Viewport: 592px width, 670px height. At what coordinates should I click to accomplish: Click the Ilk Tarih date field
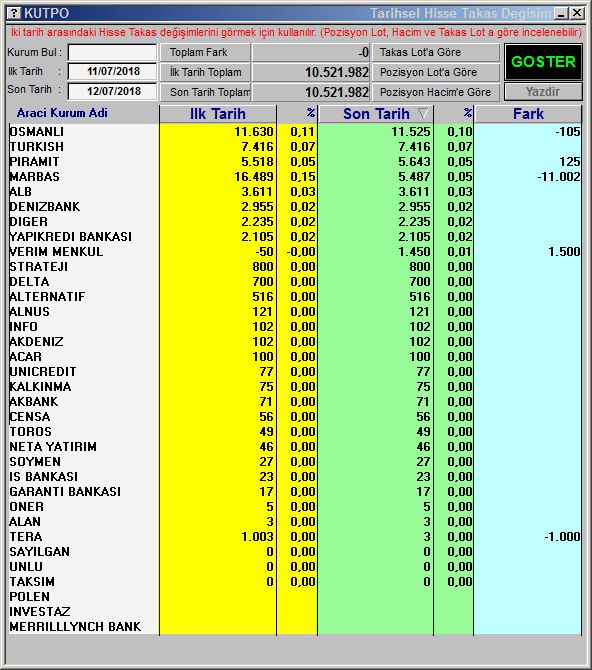coord(112,71)
